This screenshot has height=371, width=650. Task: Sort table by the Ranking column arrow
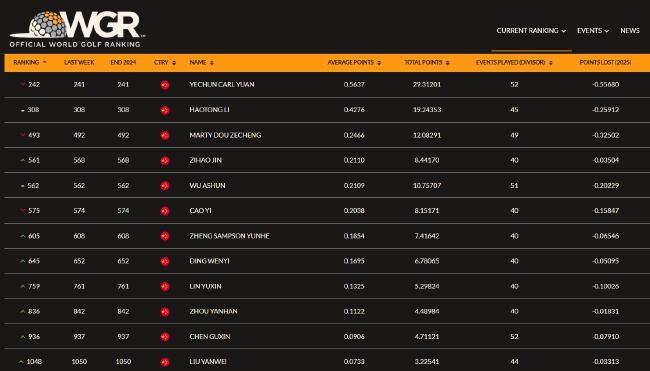44,63
